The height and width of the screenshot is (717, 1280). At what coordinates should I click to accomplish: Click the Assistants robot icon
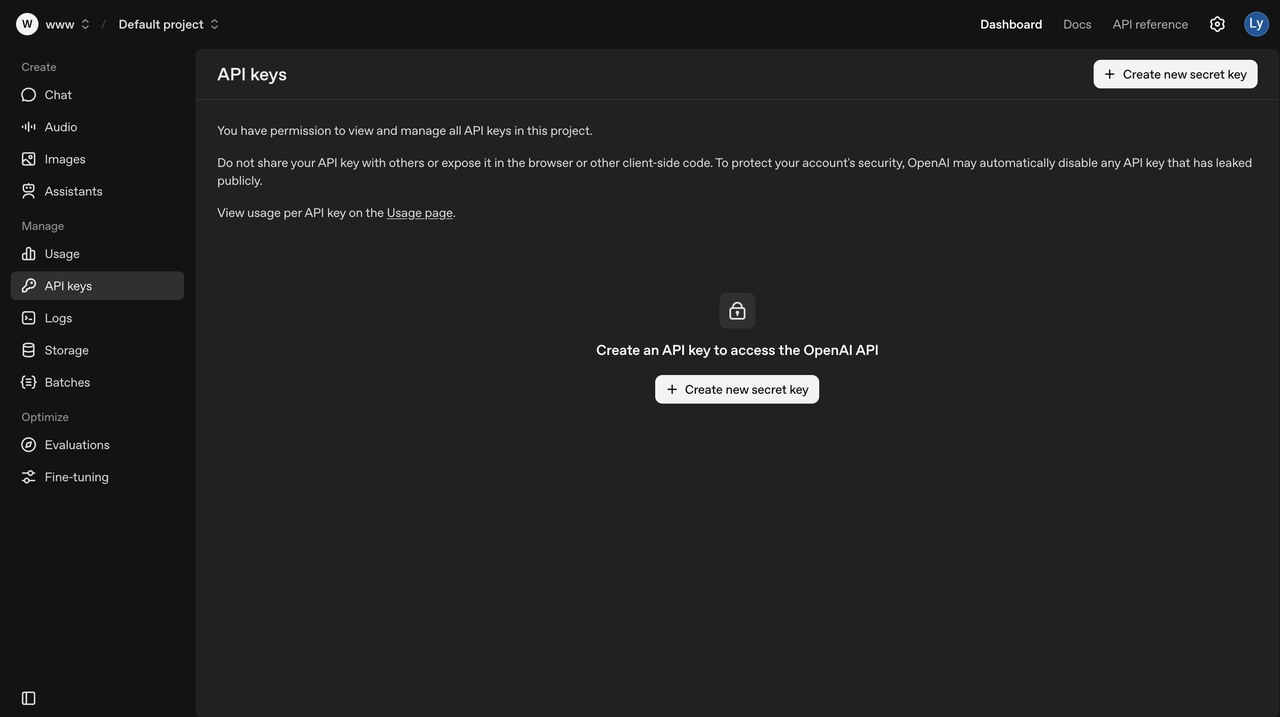29,191
